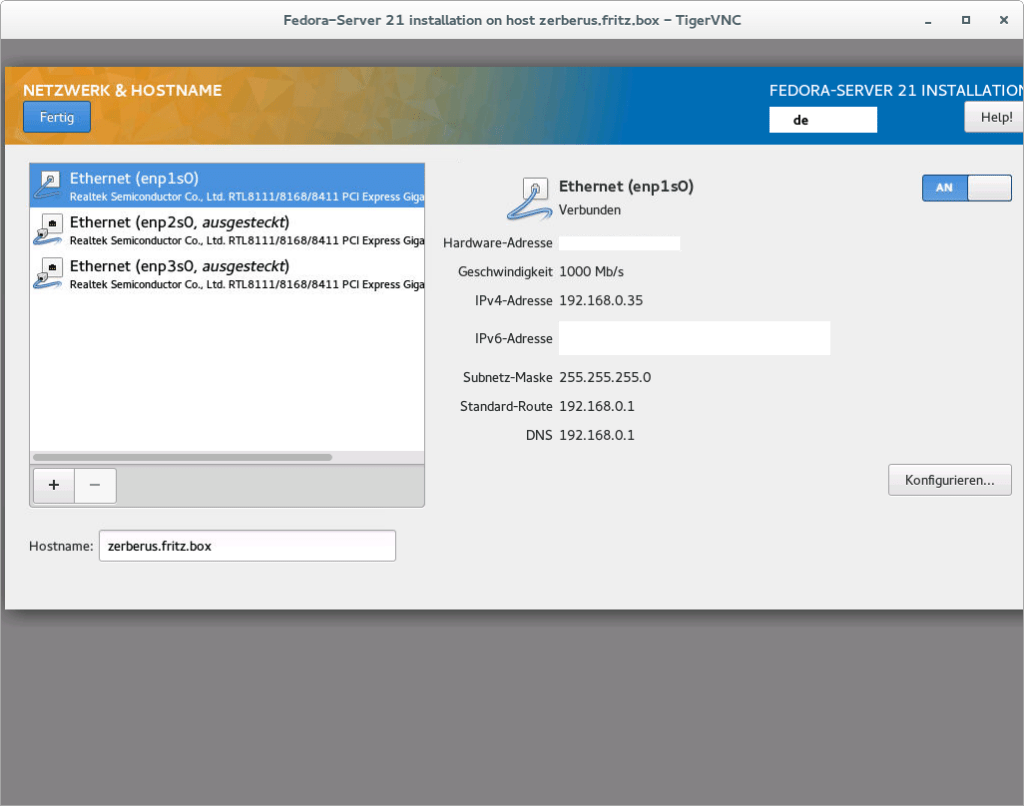Viewport: 1024px width, 806px height.
Task: Open Konfigurieren... network settings
Action: (949, 480)
